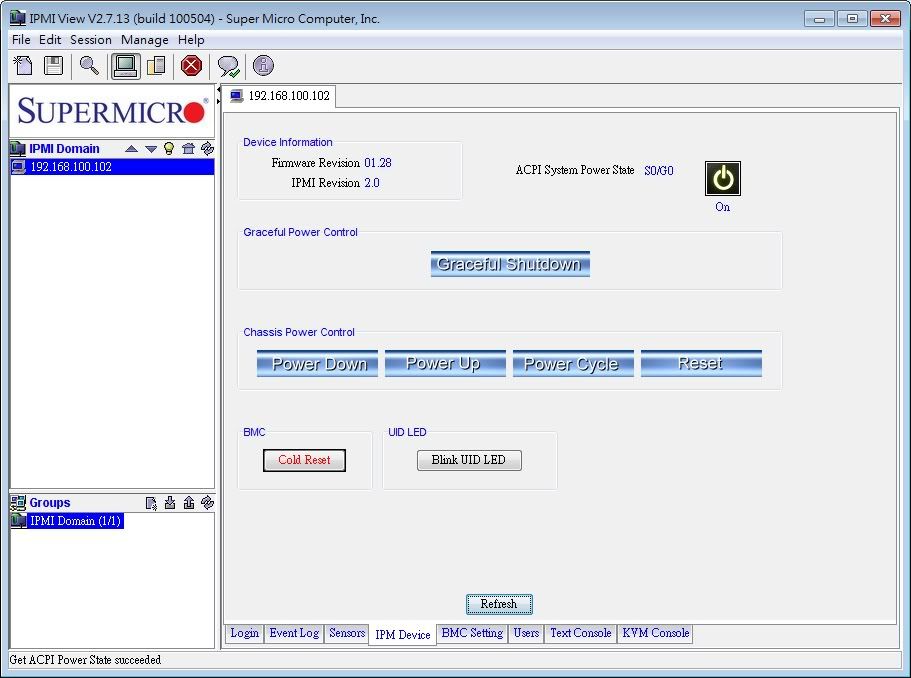Open the Text Console tab
The image size is (911, 678).
[581, 633]
